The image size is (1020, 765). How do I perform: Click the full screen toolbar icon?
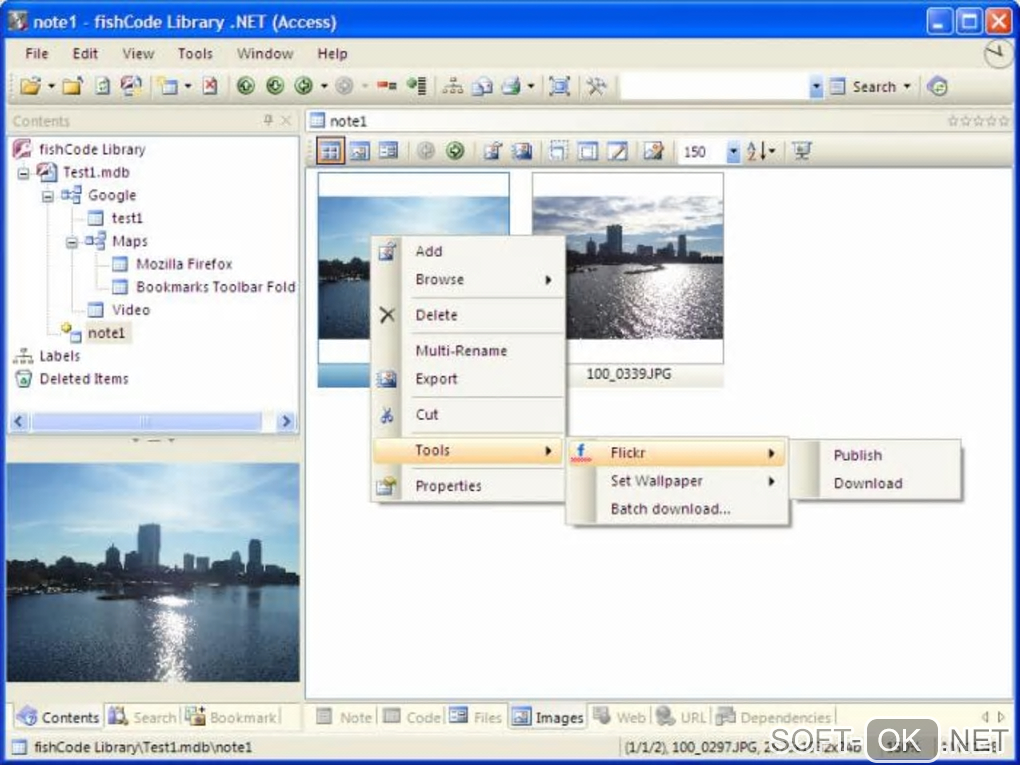click(x=559, y=86)
